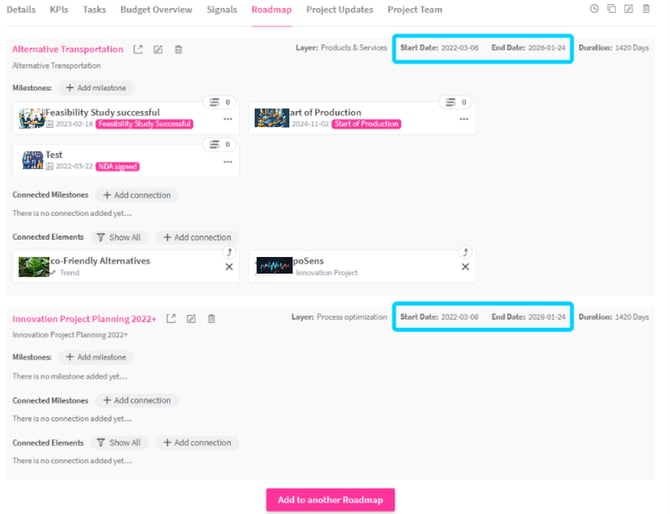The width and height of the screenshot is (670, 514).
Task: Click the Test milestone thumbnail
Action: pyautogui.click(x=32, y=160)
